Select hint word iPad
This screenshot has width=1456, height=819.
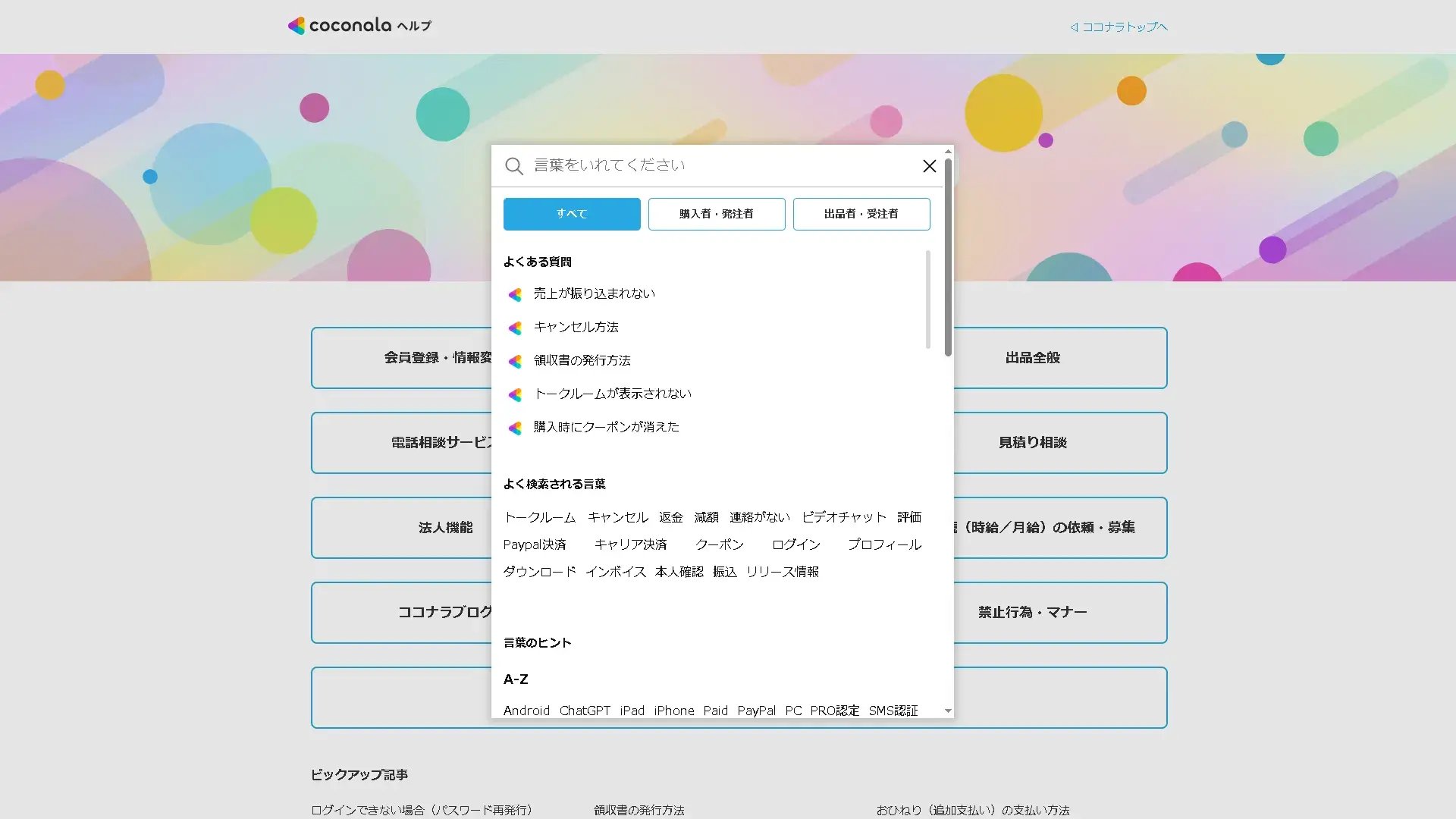click(x=632, y=711)
